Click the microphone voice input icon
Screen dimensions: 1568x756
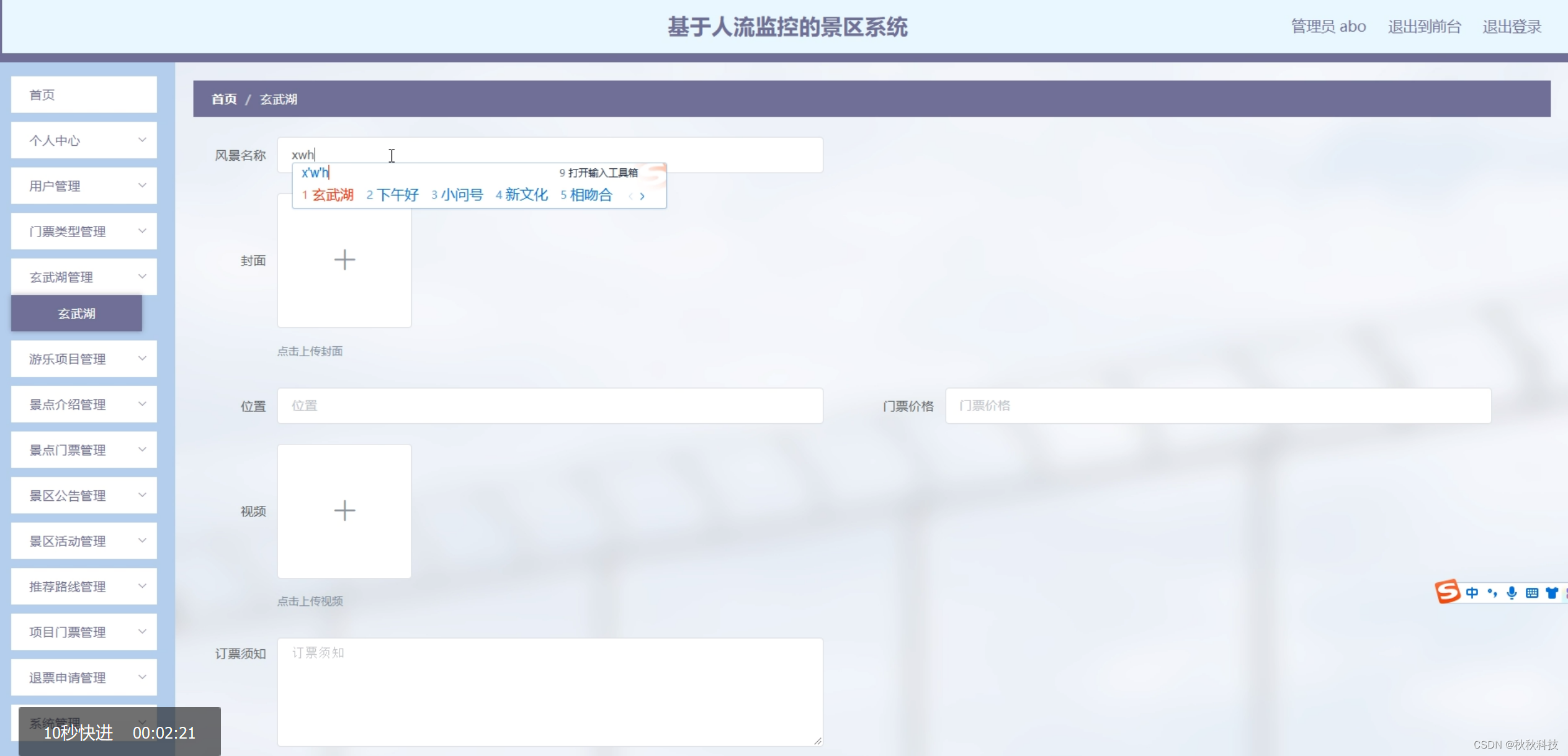click(1512, 593)
